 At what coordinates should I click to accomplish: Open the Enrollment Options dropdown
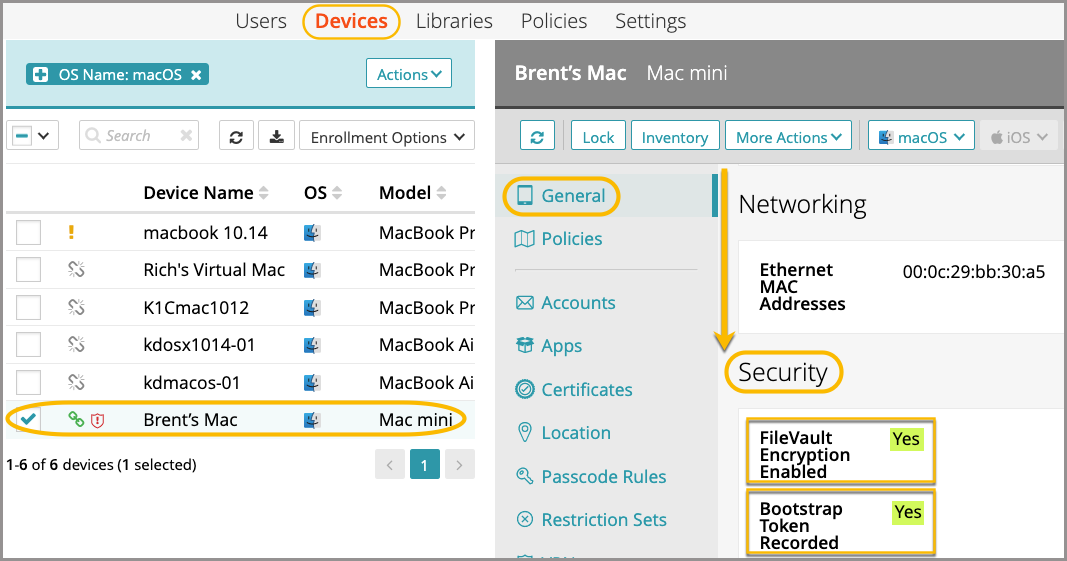(386, 137)
